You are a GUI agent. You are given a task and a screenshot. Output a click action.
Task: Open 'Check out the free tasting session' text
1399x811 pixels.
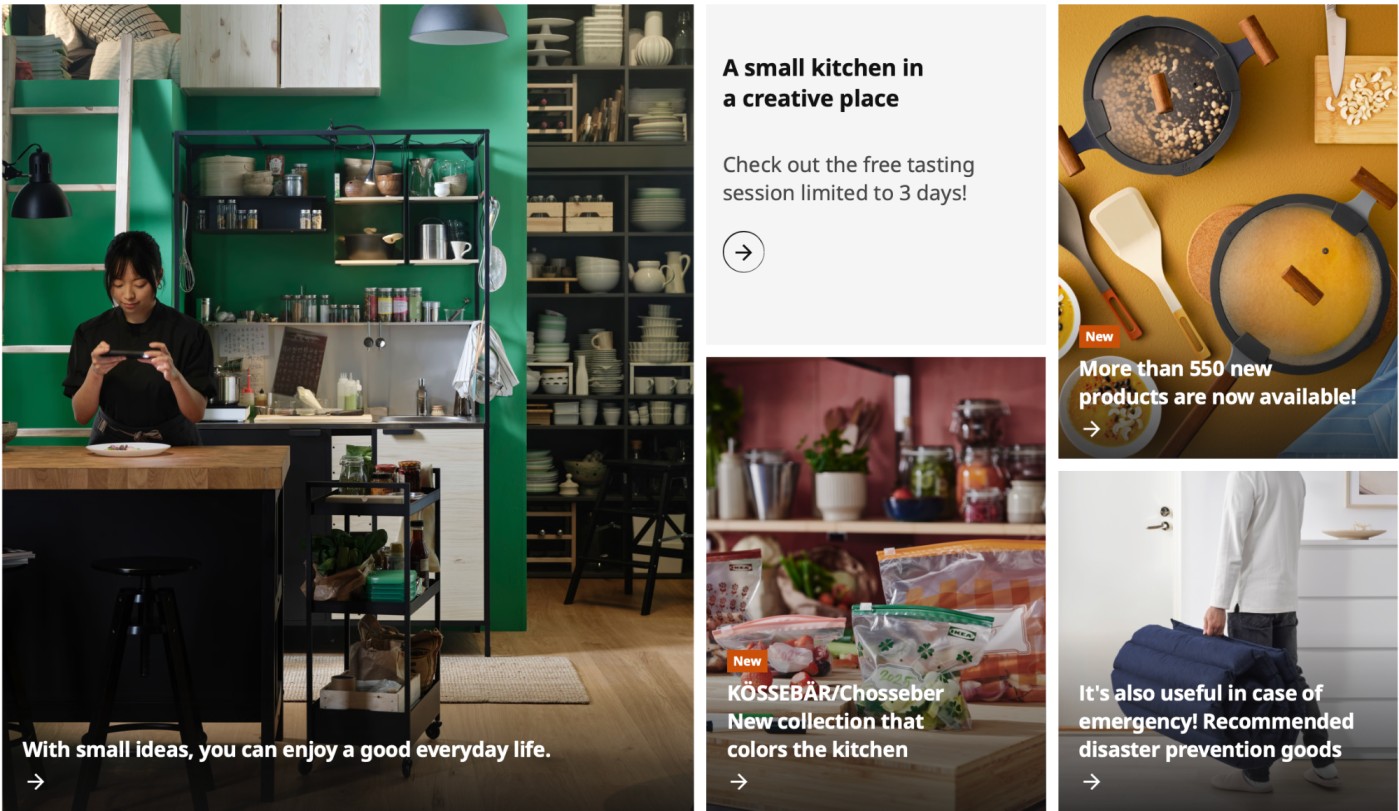[x=848, y=179]
